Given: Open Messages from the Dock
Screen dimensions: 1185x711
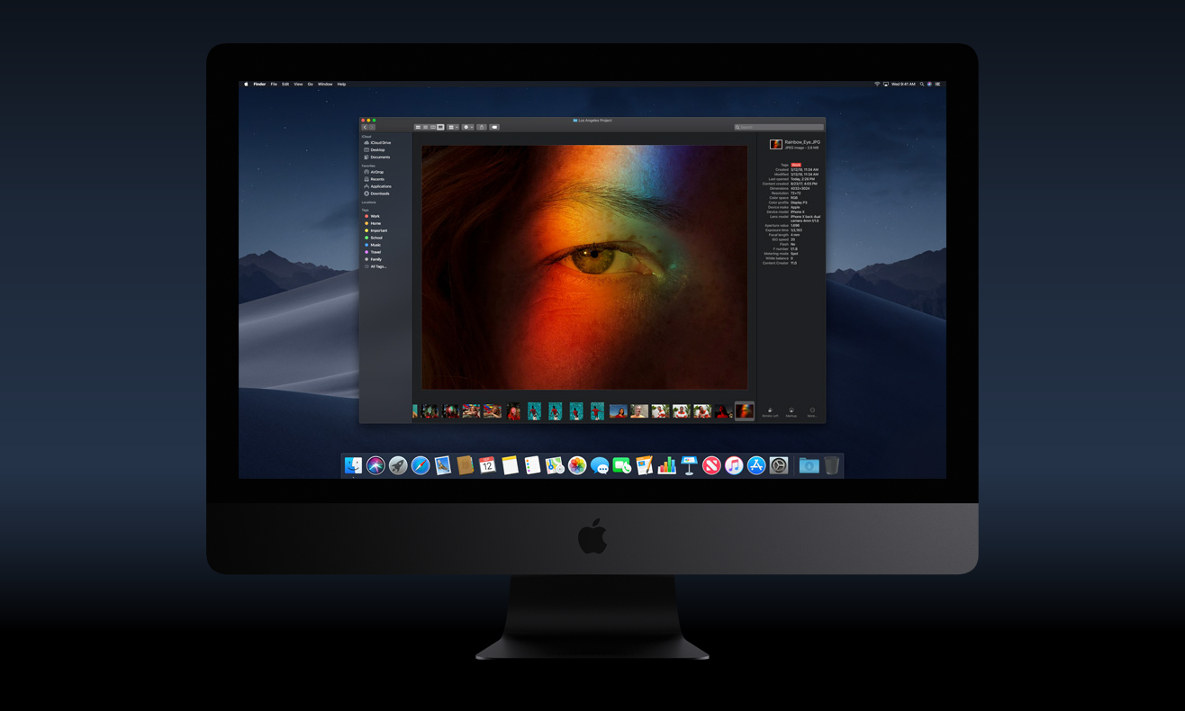Looking at the screenshot, I should 600,465.
